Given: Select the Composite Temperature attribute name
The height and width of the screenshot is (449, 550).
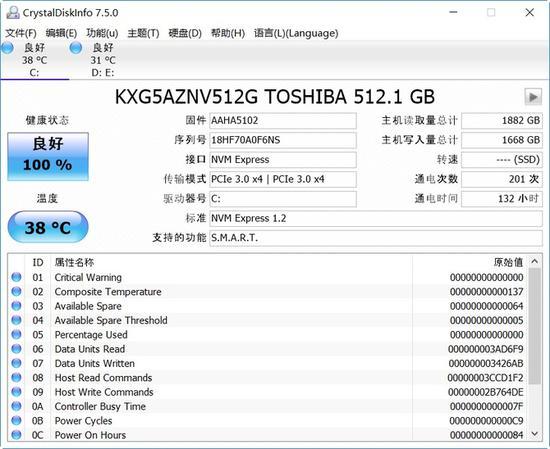Looking at the screenshot, I should (x=108, y=292).
